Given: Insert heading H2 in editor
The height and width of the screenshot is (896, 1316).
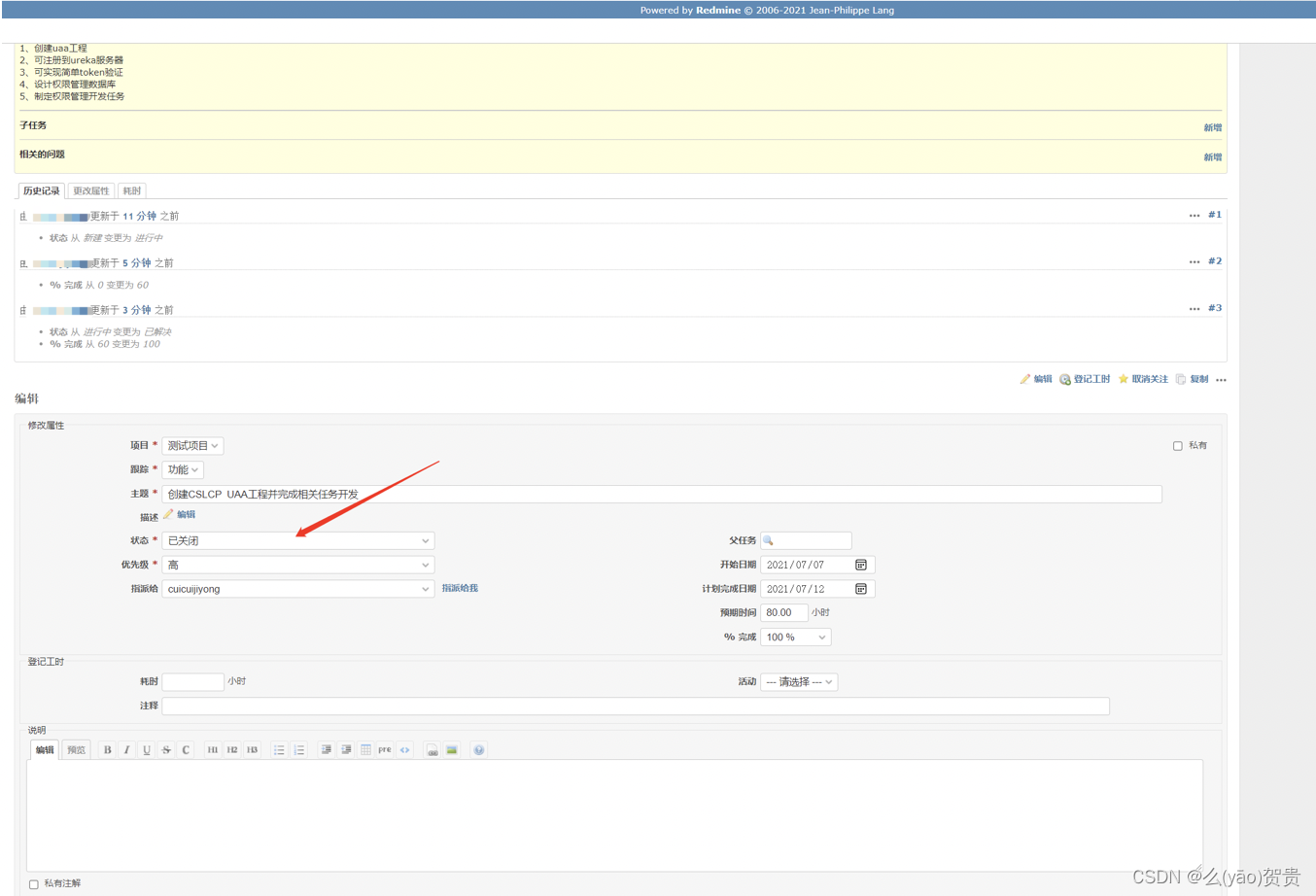Looking at the screenshot, I should [232, 750].
